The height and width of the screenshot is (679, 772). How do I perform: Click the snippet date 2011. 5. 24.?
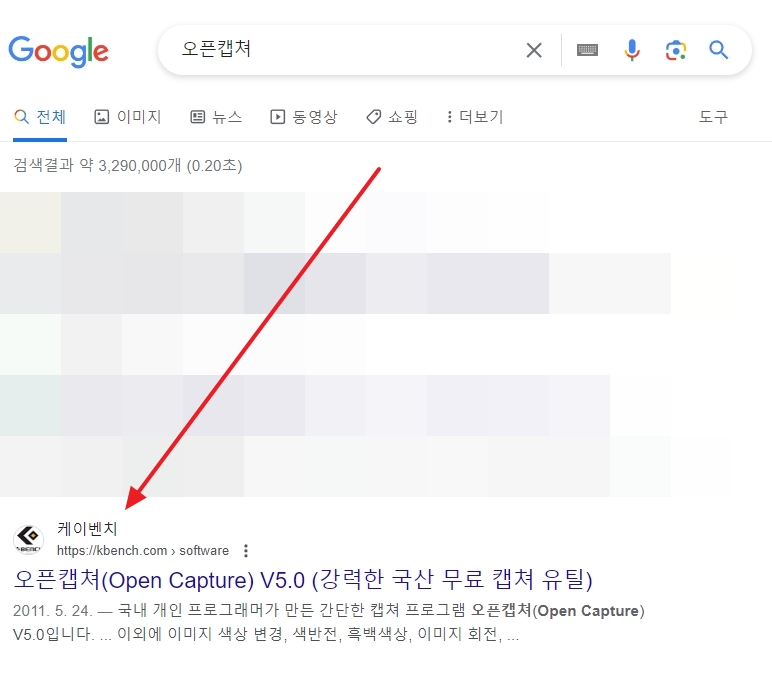[x=53, y=611]
